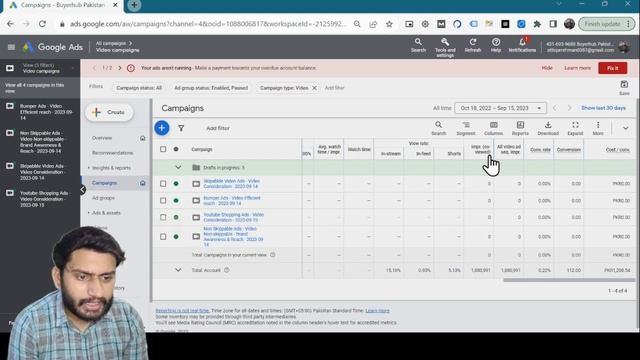
Task: Open the date range dropdown
Action: click(500, 108)
